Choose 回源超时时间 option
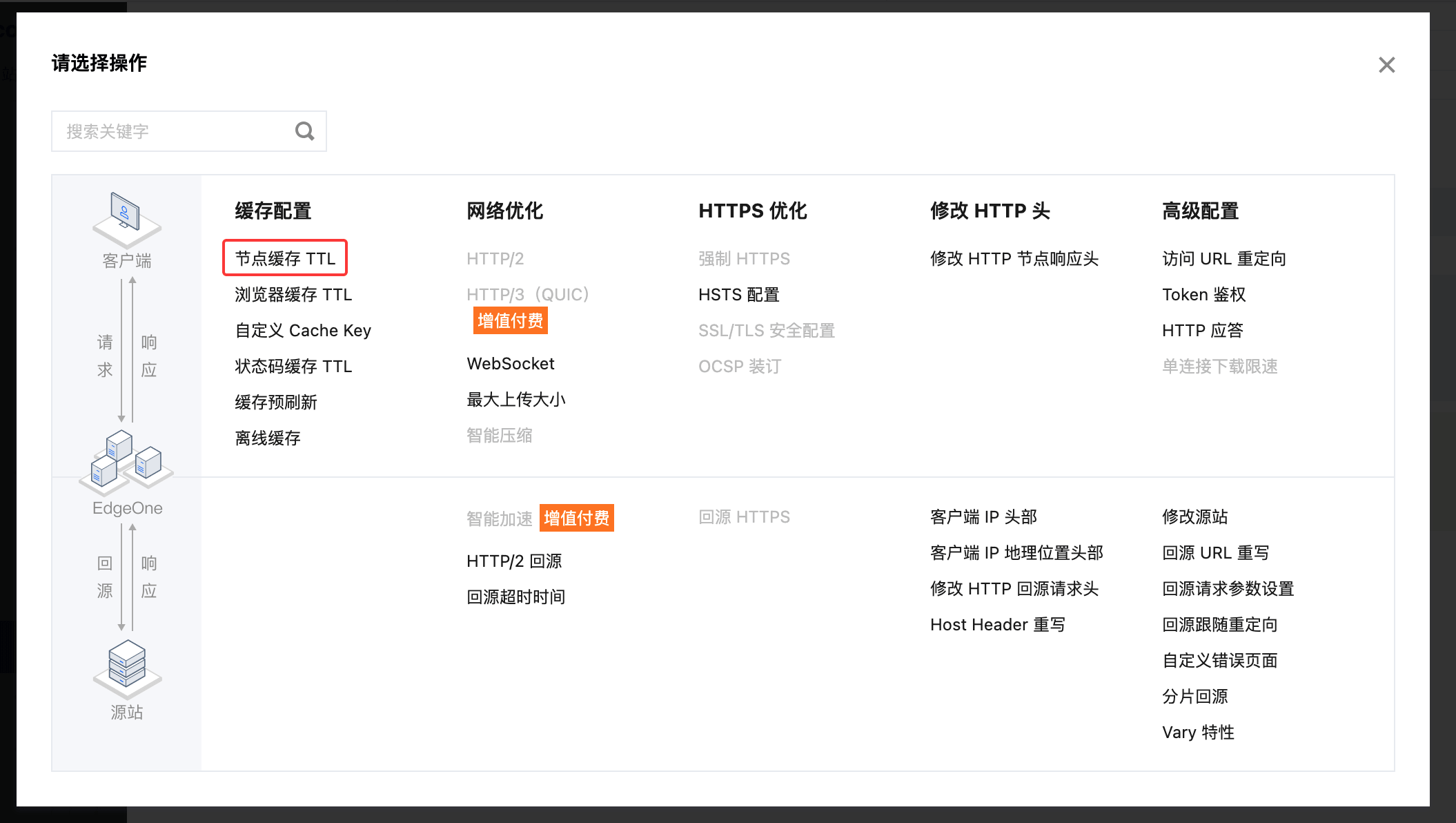The width and height of the screenshot is (1456, 823). (516, 597)
